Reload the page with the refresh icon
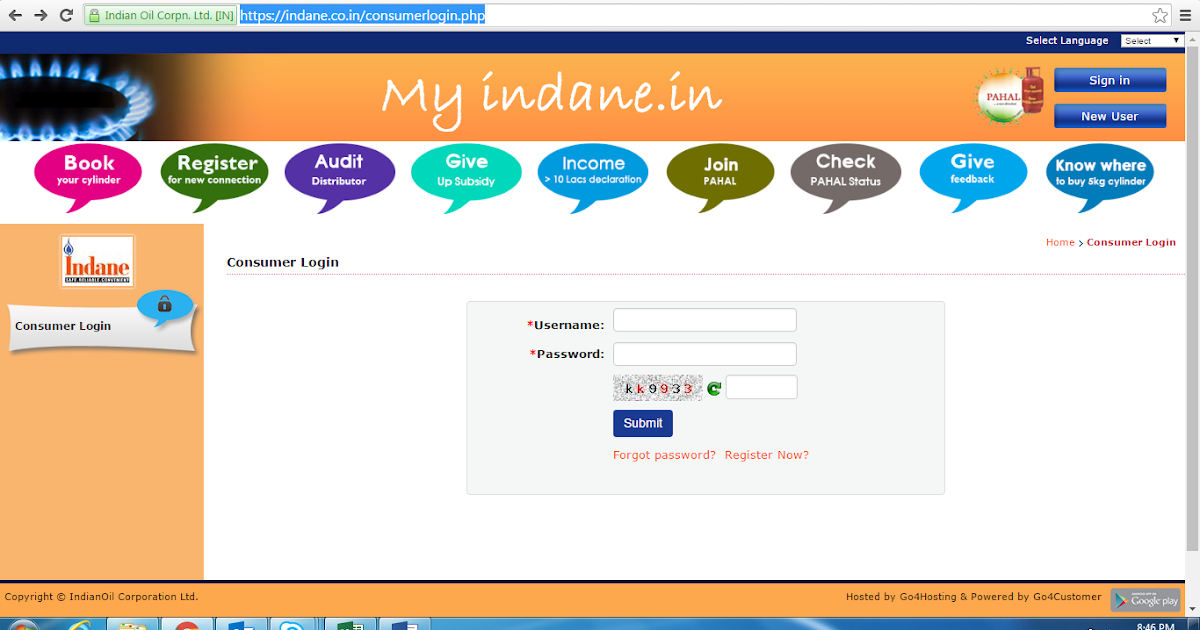Image resolution: width=1200 pixels, height=630 pixels. pos(66,15)
